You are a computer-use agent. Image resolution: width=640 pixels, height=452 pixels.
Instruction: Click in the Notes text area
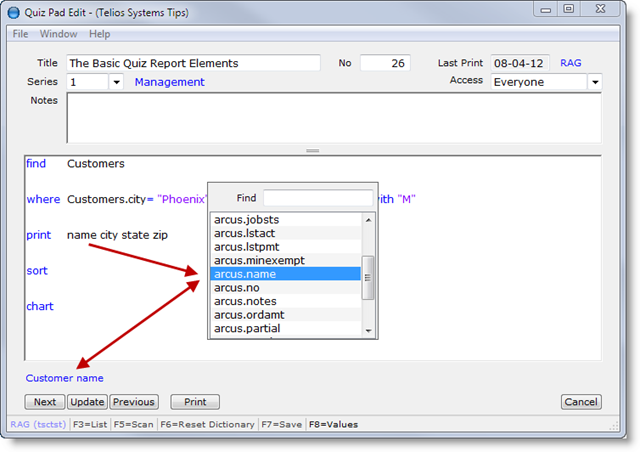pyautogui.click(x=333, y=118)
